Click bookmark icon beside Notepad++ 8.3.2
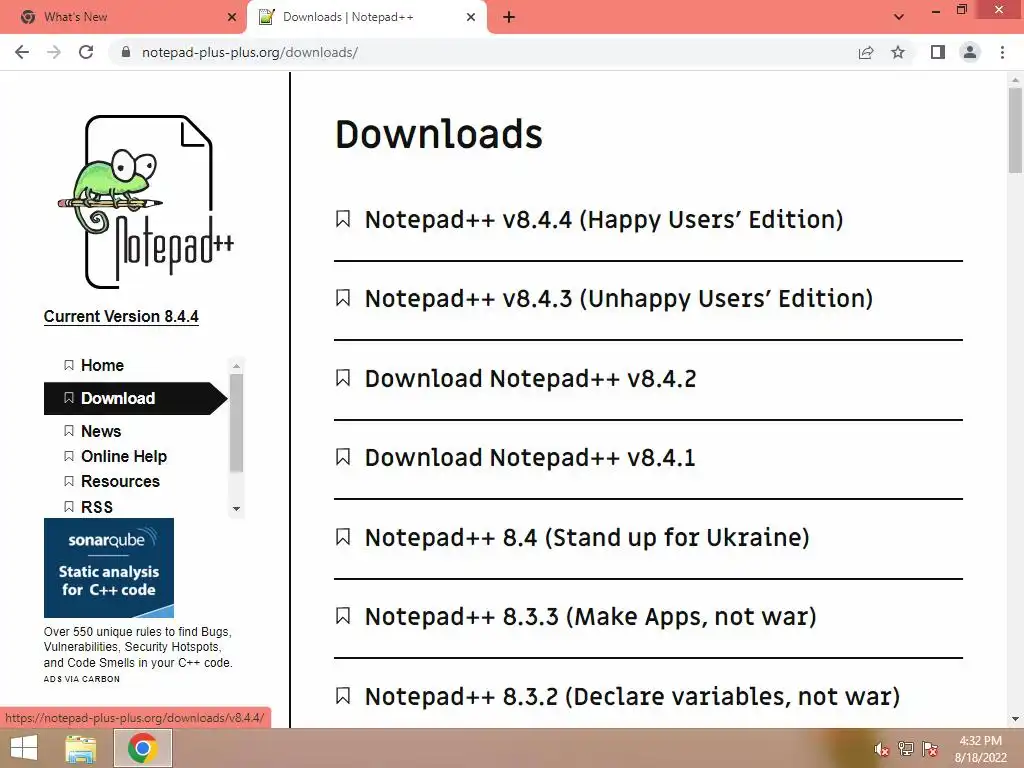The height and width of the screenshot is (768, 1024). pyautogui.click(x=343, y=696)
